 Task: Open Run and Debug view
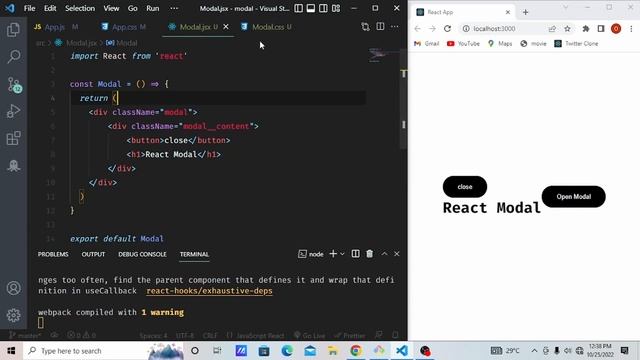pyautogui.click(x=13, y=111)
